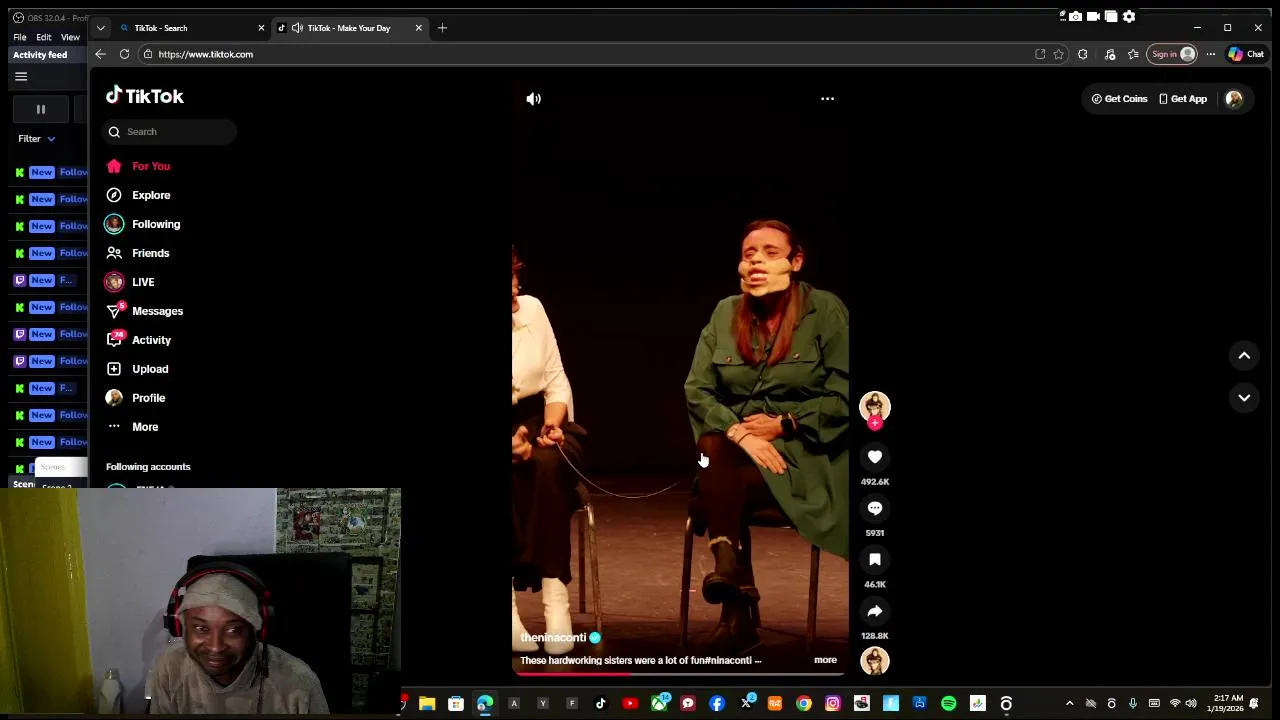This screenshot has height=720, width=1280.
Task: Open YouTube from the taskbar
Action: point(630,704)
